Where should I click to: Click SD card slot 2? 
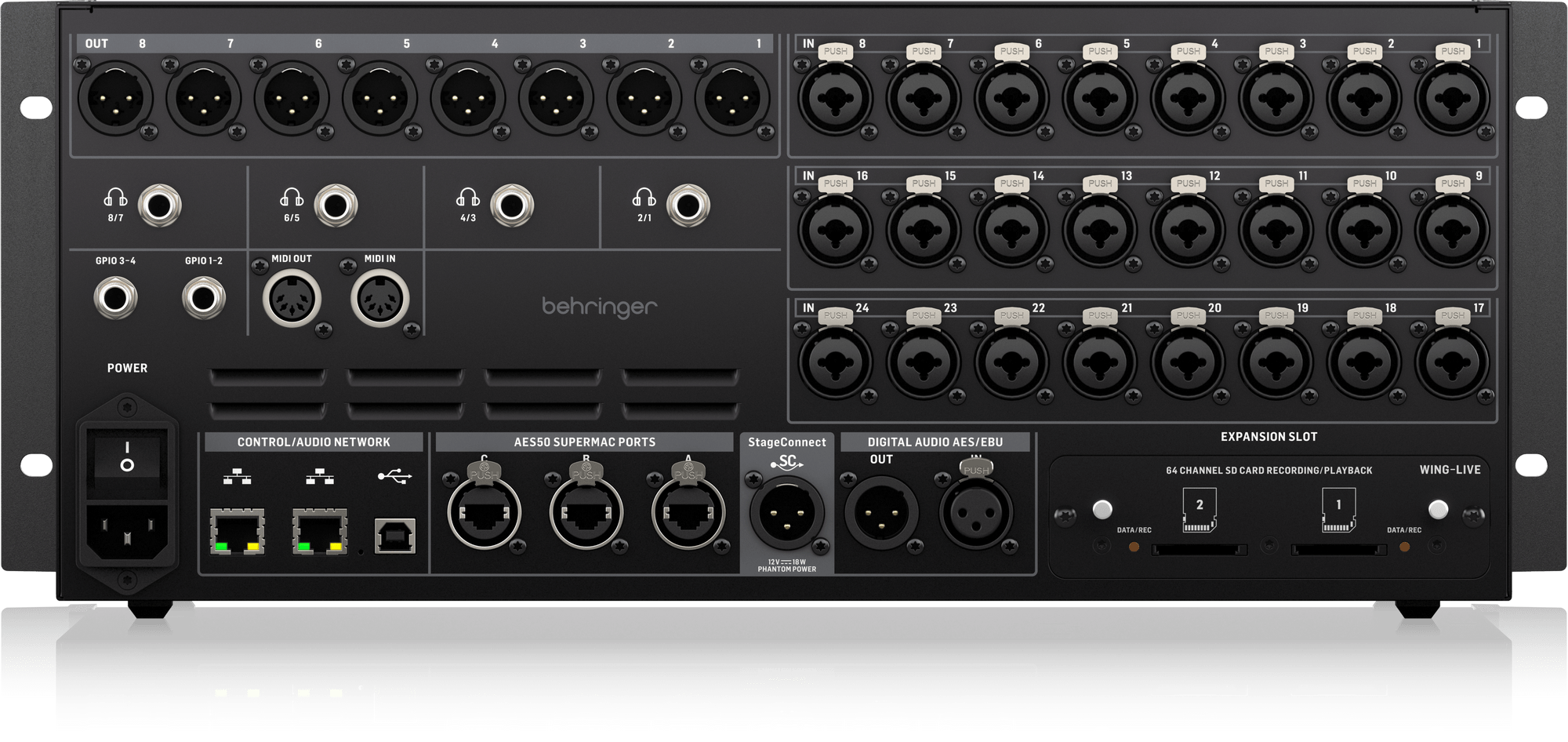coord(1199,551)
